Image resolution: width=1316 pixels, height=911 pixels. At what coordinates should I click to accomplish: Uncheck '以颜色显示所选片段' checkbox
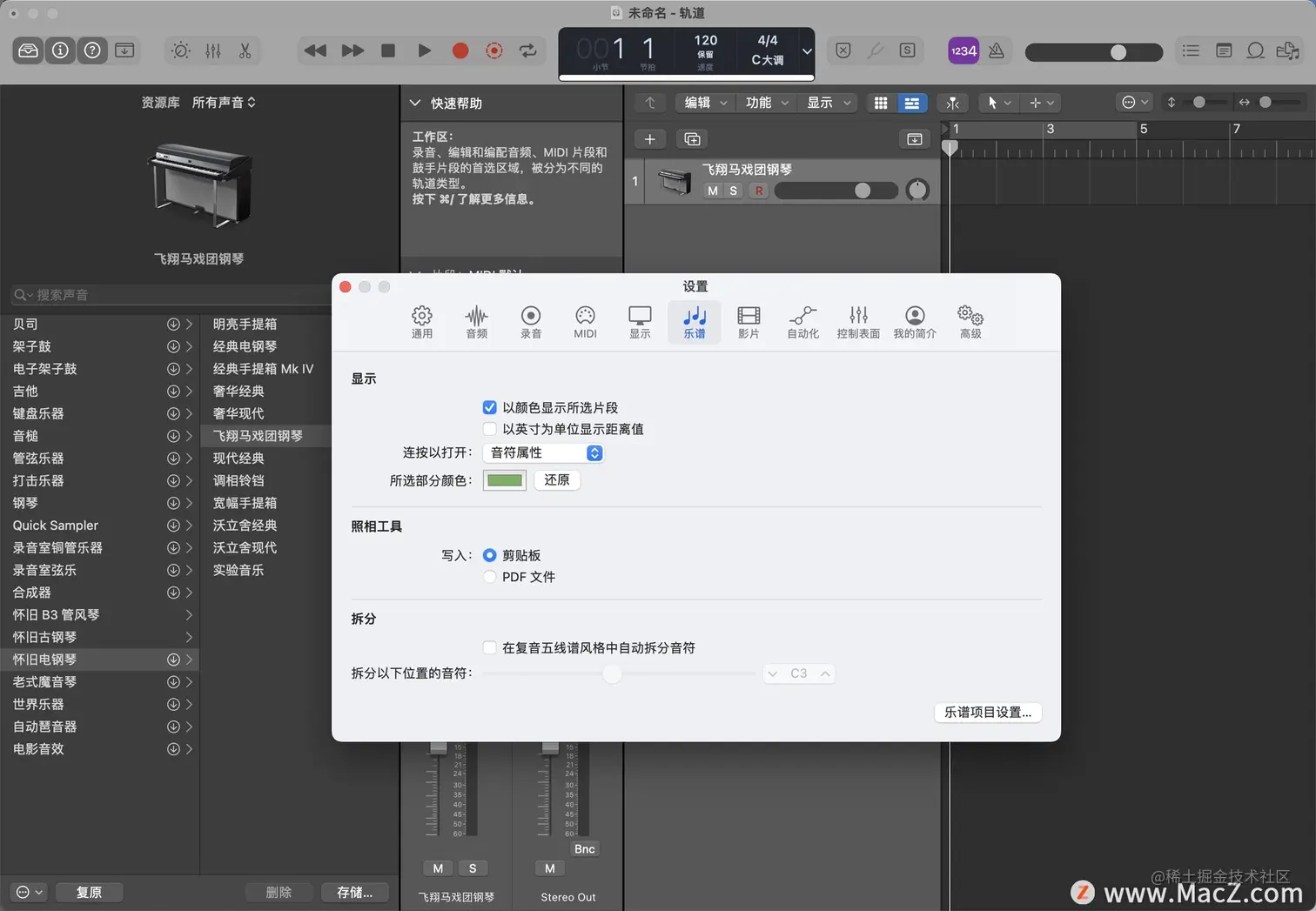point(490,407)
